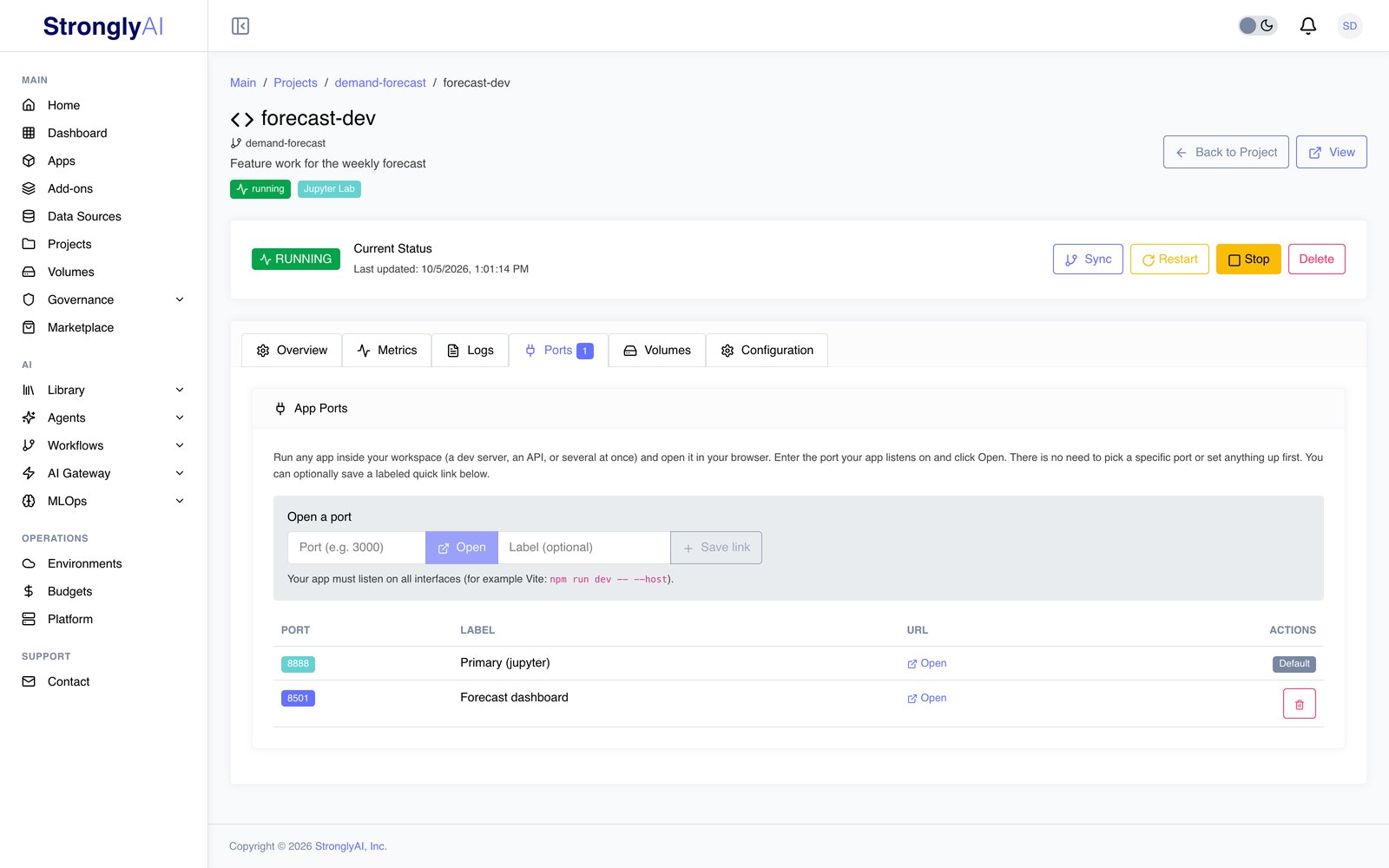Click the Dashboard grid icon
The width and height of the screenshot is (1389, 868).
tap(29, 133)
